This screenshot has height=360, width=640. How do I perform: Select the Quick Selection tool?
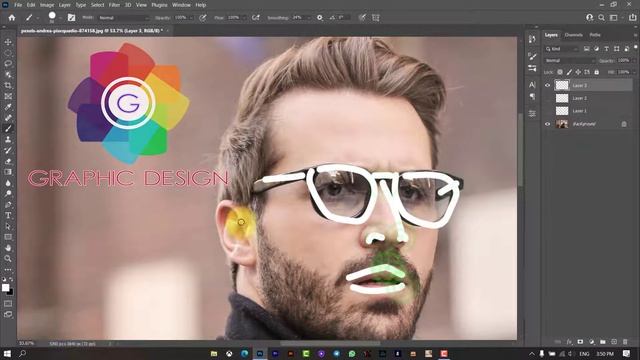coord(8,75)
